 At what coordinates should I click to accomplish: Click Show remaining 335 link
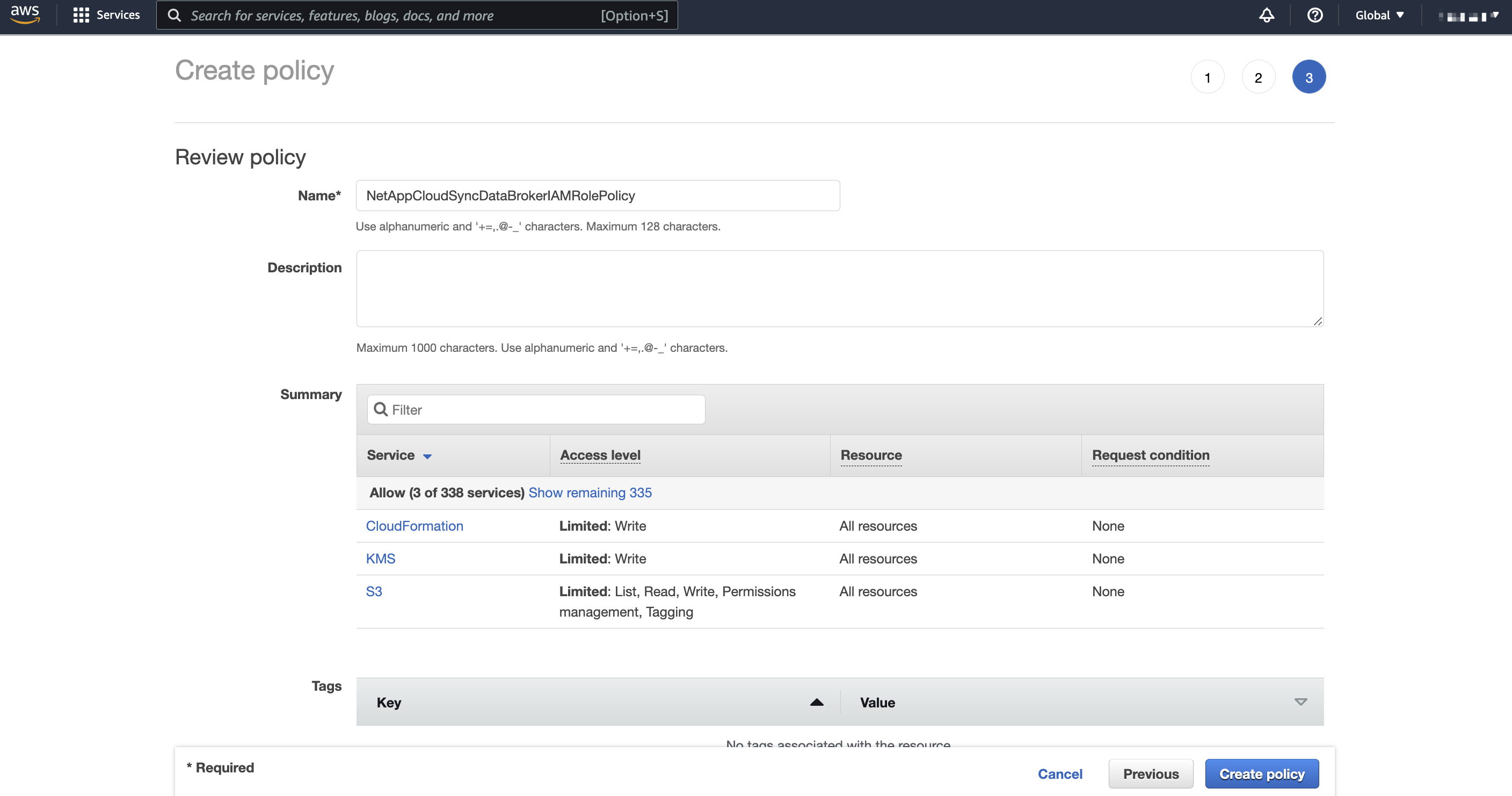[x=590, y=493]
